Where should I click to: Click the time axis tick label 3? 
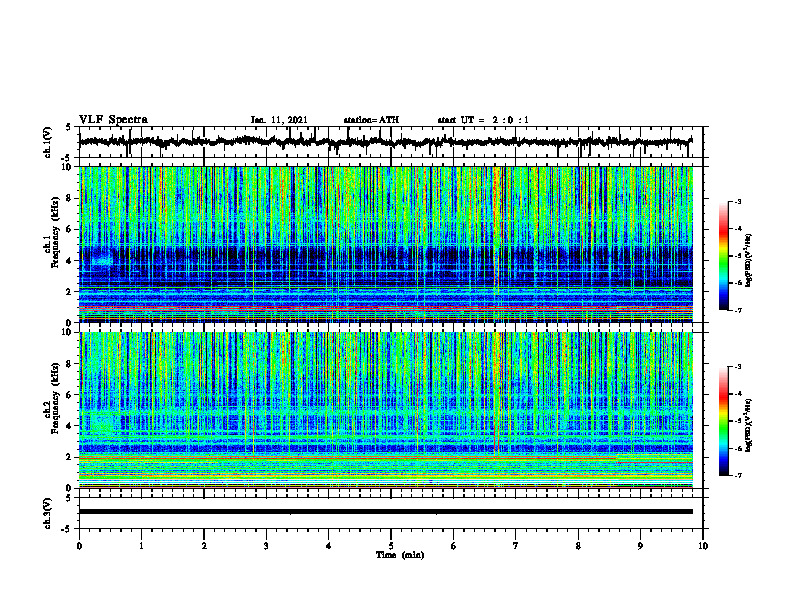(266, 546)
